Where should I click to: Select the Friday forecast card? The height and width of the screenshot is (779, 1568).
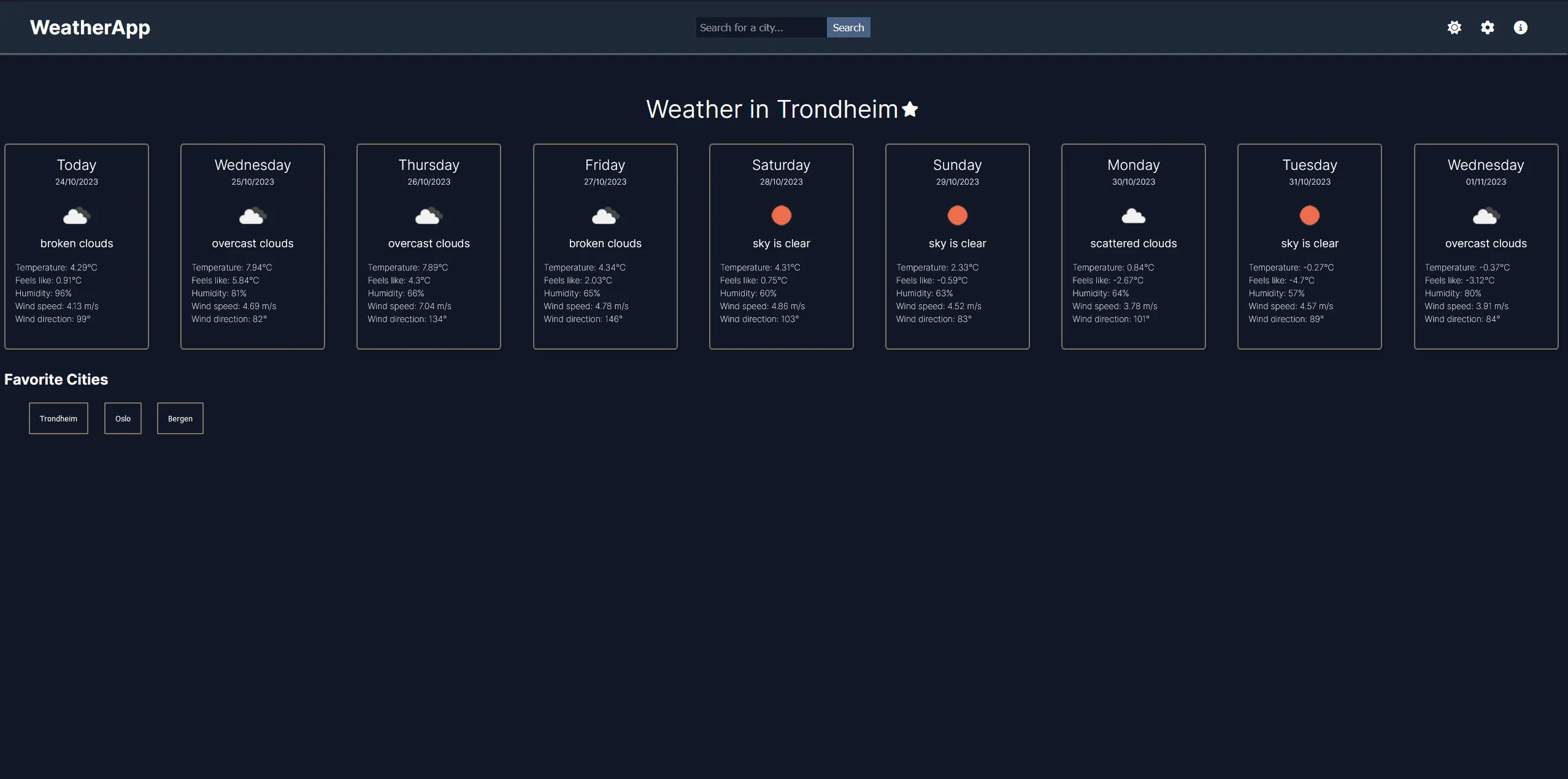[605, 246]
